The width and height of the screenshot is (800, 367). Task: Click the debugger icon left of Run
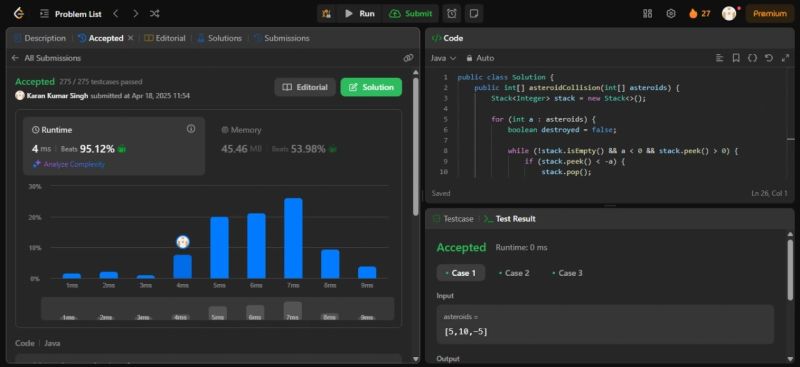tap(327, 14)
